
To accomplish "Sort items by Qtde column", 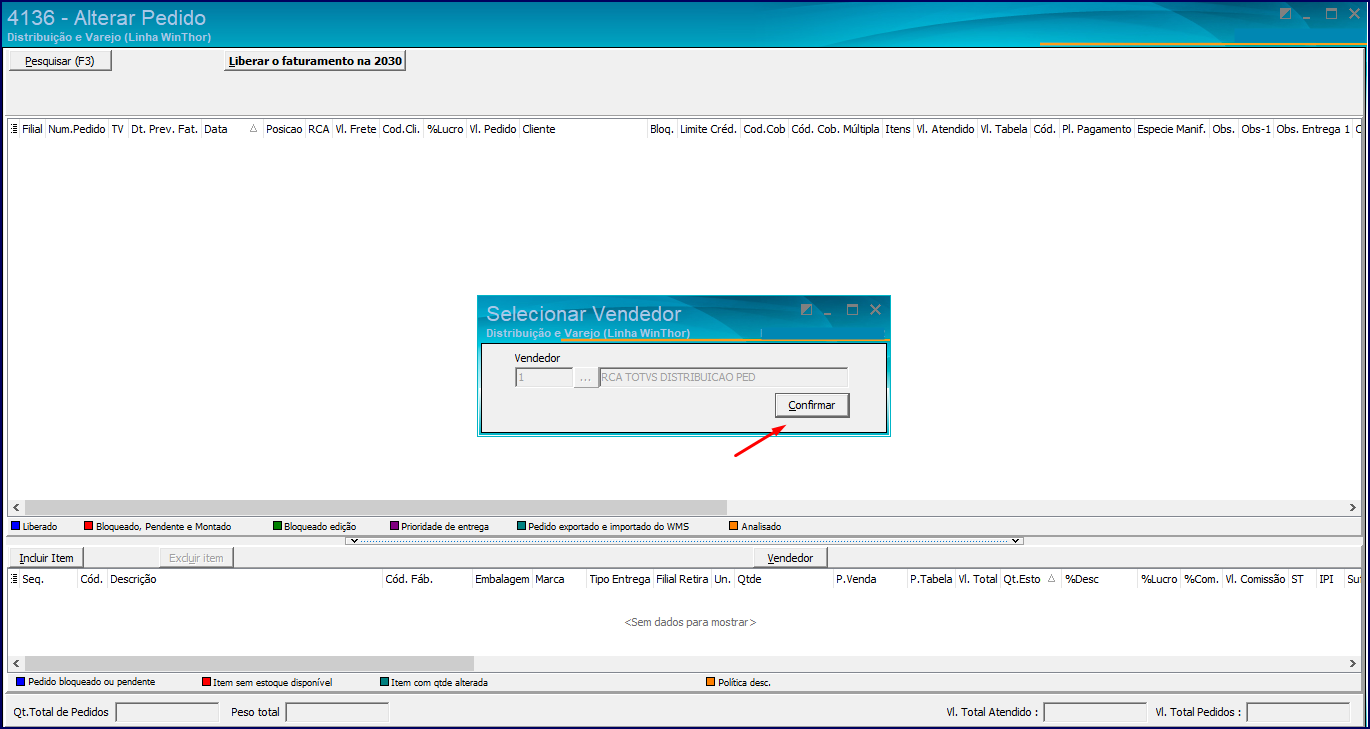I will tap(783, 579).
